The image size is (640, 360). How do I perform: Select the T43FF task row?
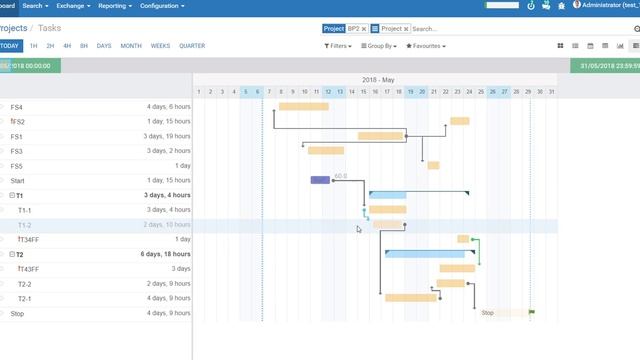click(x=96, y=269)
